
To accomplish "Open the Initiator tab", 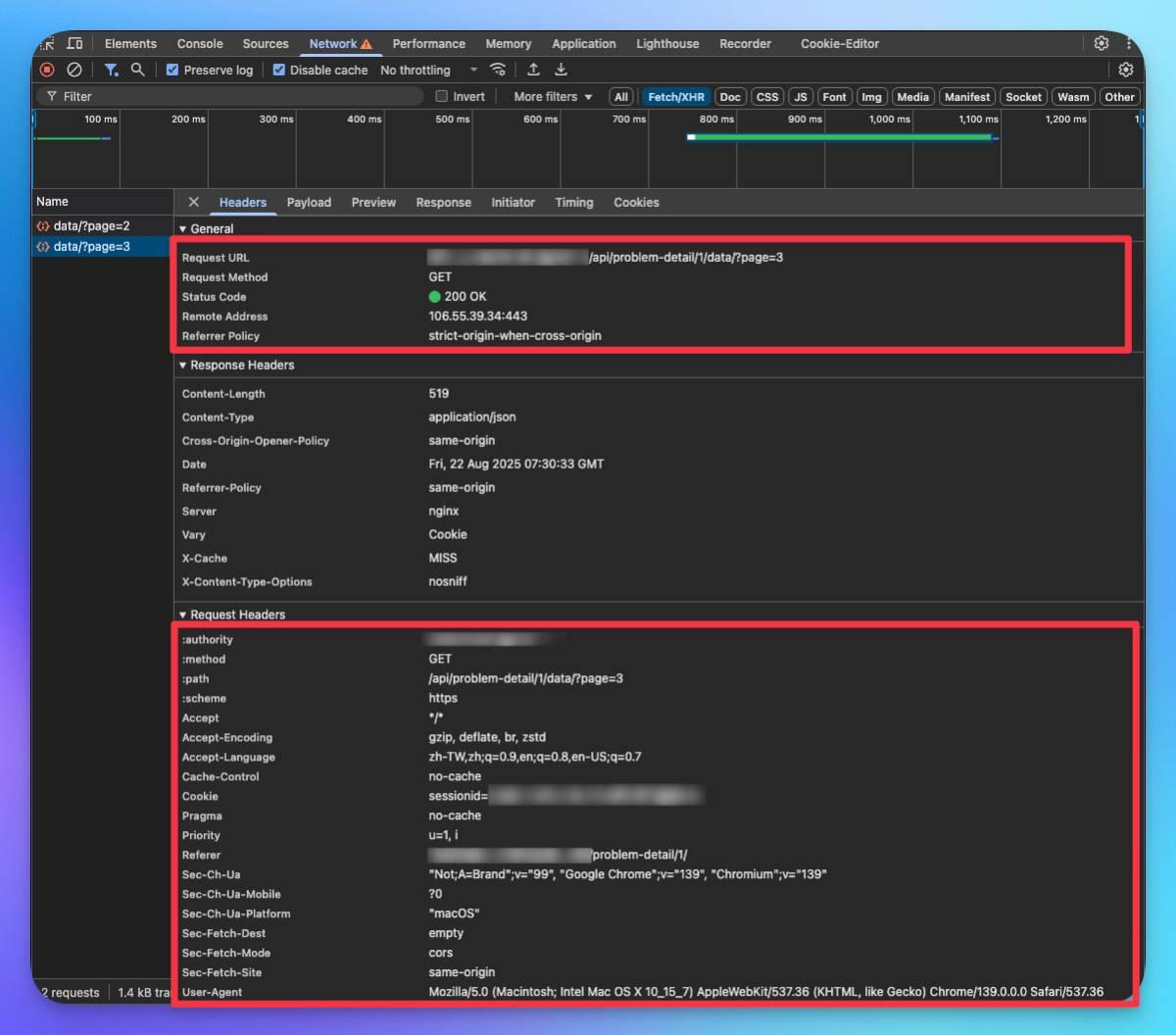I will pos(513,202).
